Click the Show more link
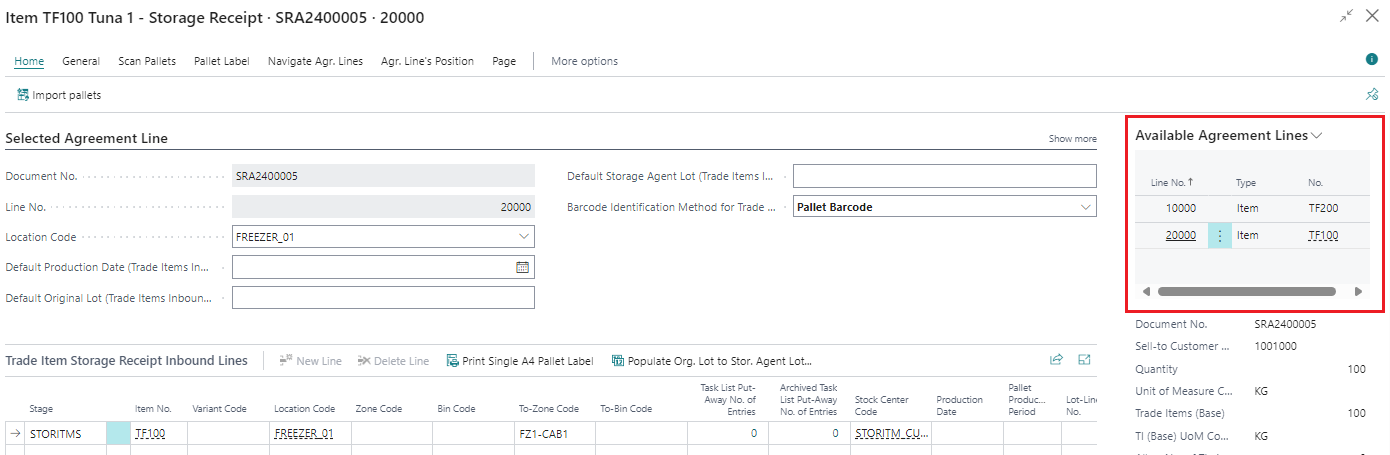1390x455 pixels. pos(1072,139)
